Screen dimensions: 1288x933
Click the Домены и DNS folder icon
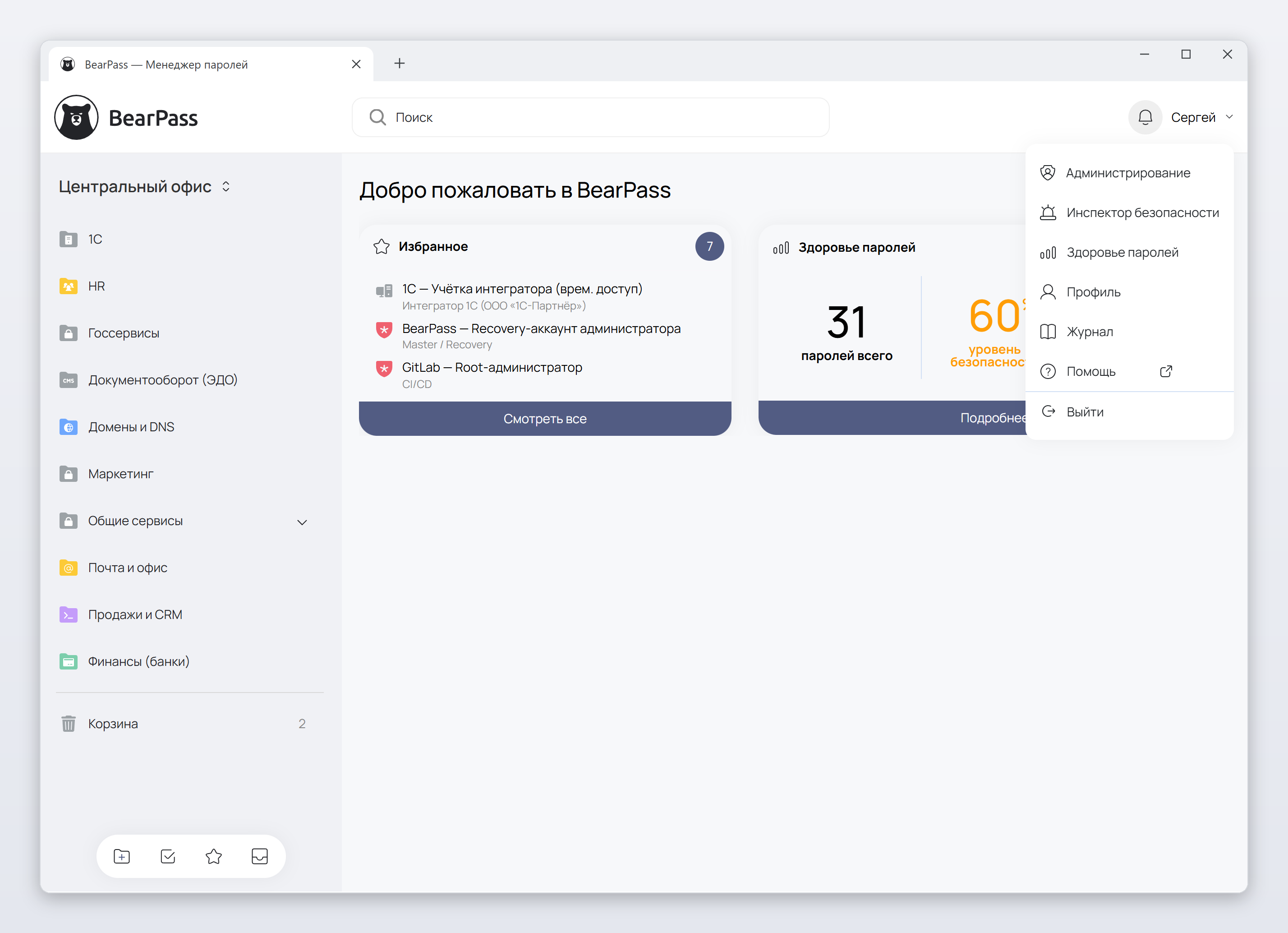pyautogui.click(x=68, y=427)
